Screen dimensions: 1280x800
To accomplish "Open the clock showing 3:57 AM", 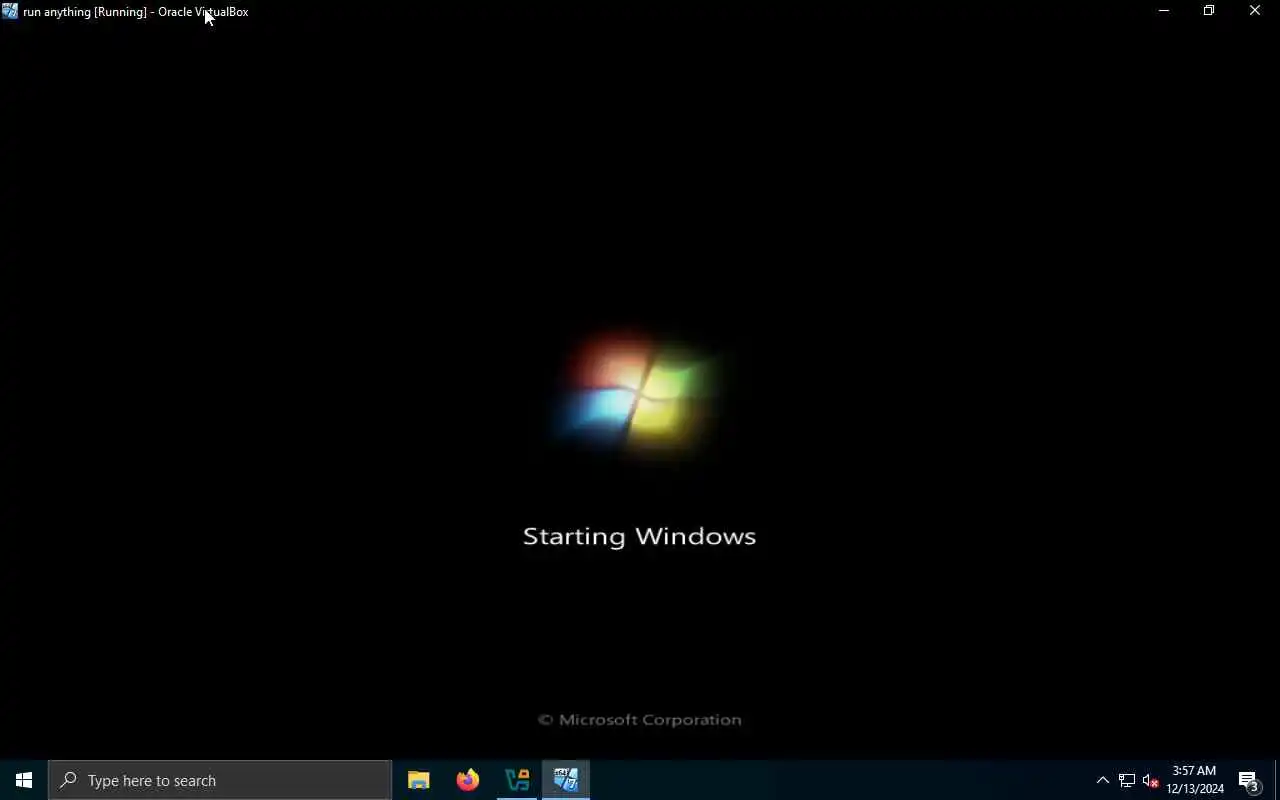I will pos(1194,780).
